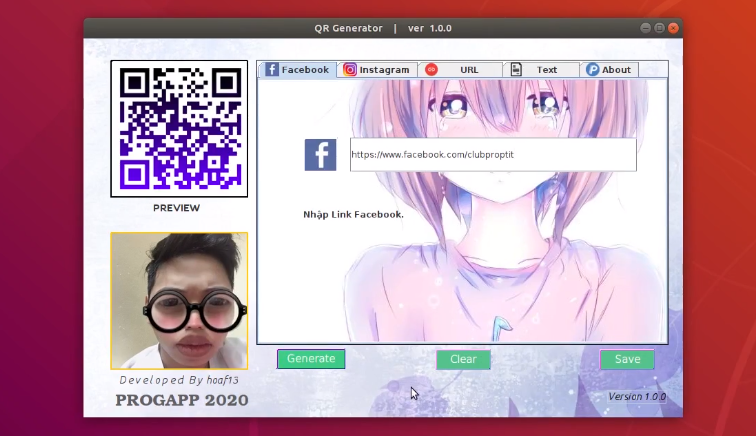Click the blue P icon on About tab
Viewport: 756px width, 436px height.
coord(593,70)
